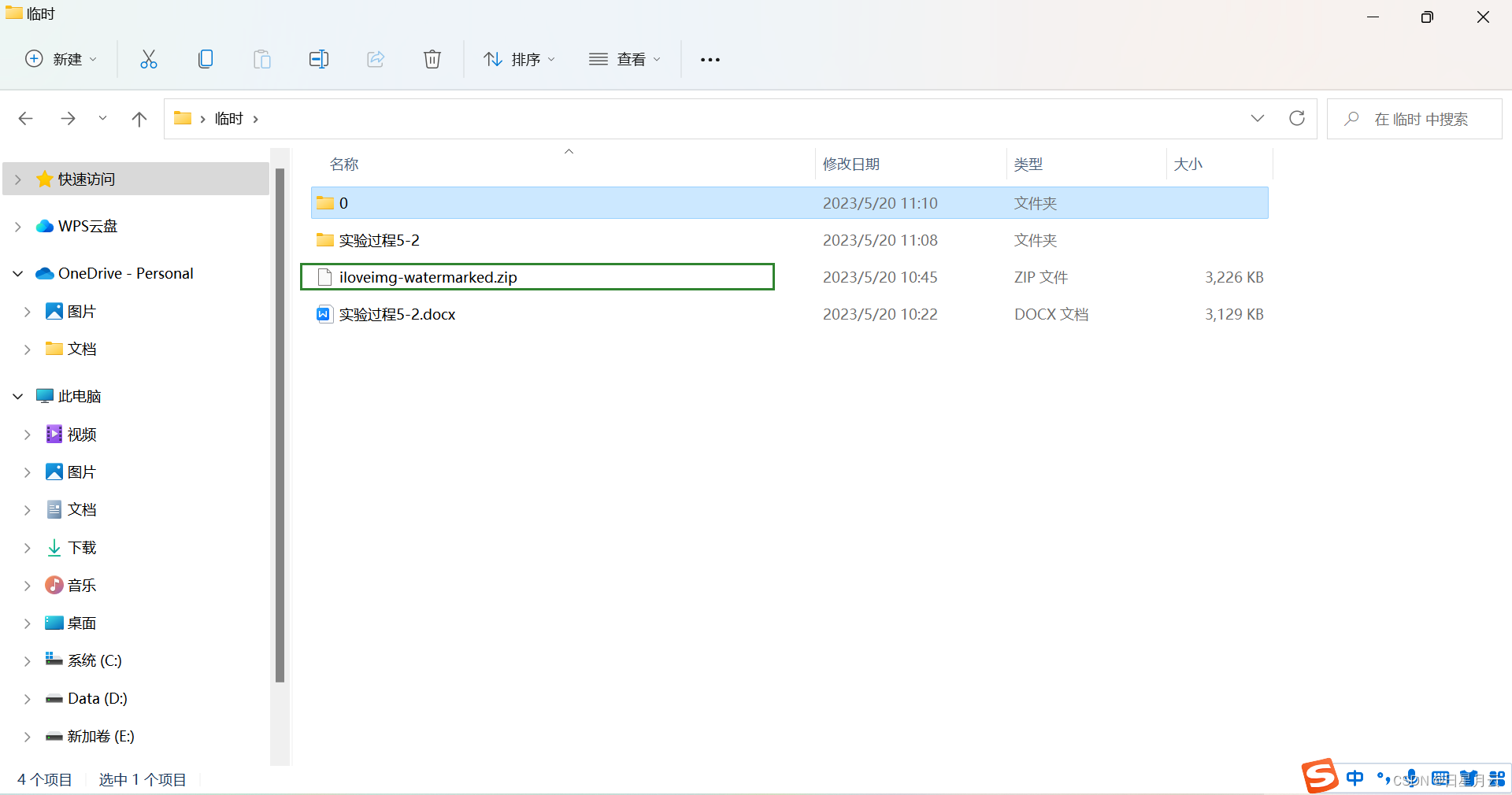Sort by 类型 column header
Image resolution: width=1512 pixels, height=795 pixels.
tap(1028, 164)
